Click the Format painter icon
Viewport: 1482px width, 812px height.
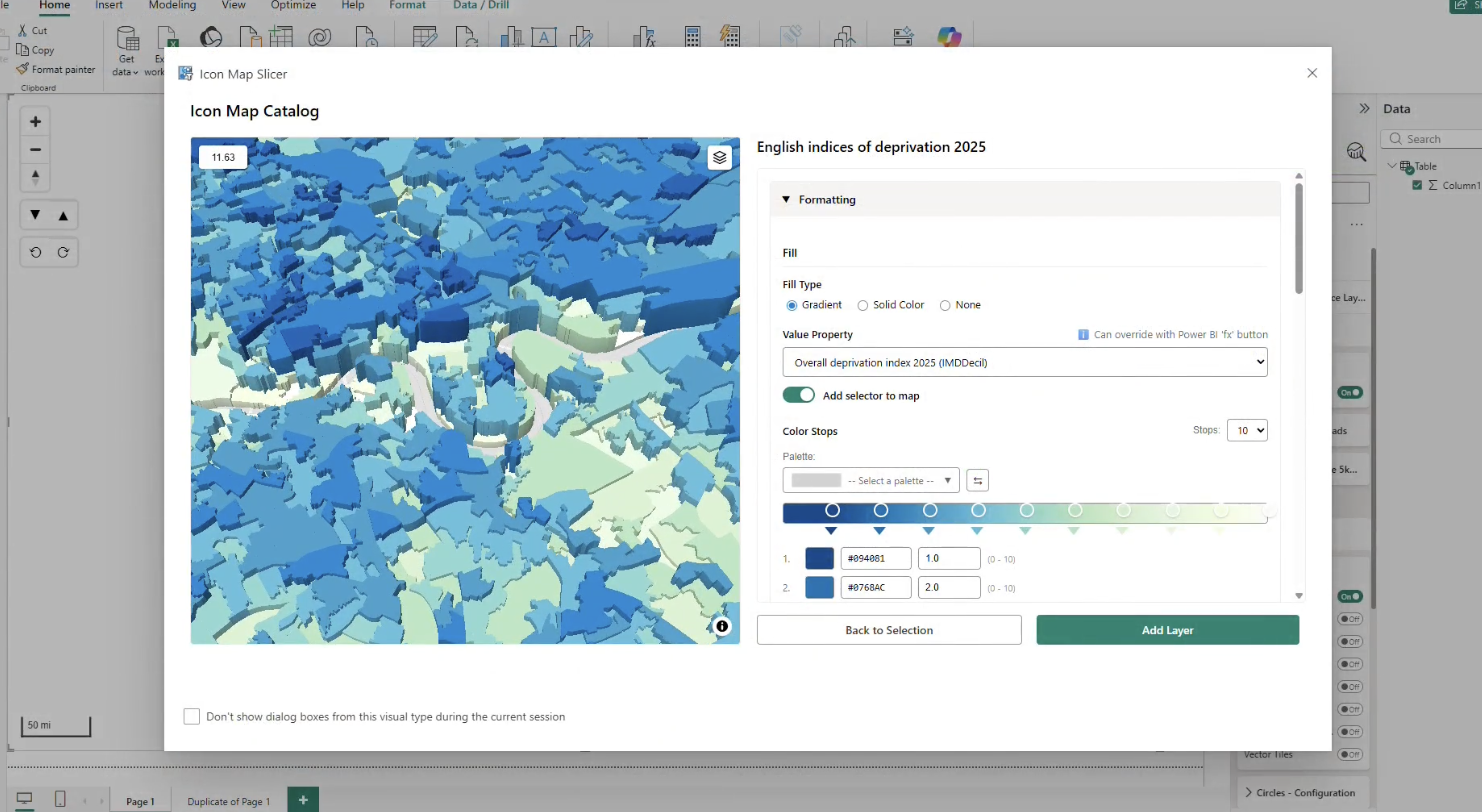[22, 69]
